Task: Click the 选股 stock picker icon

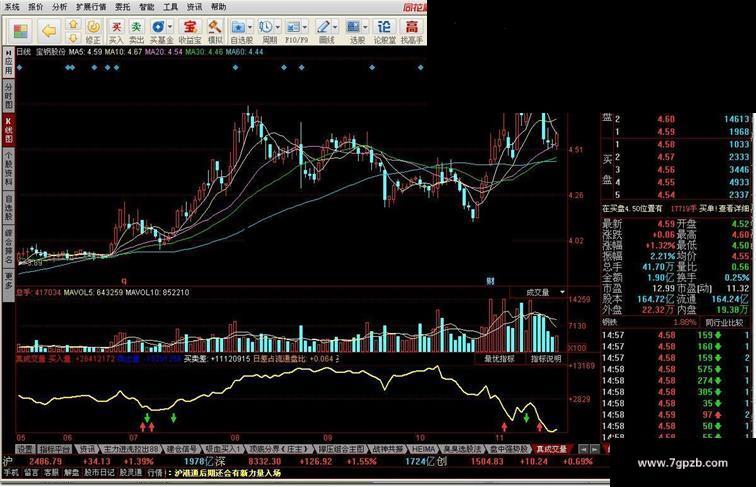Action: (354, 27)
